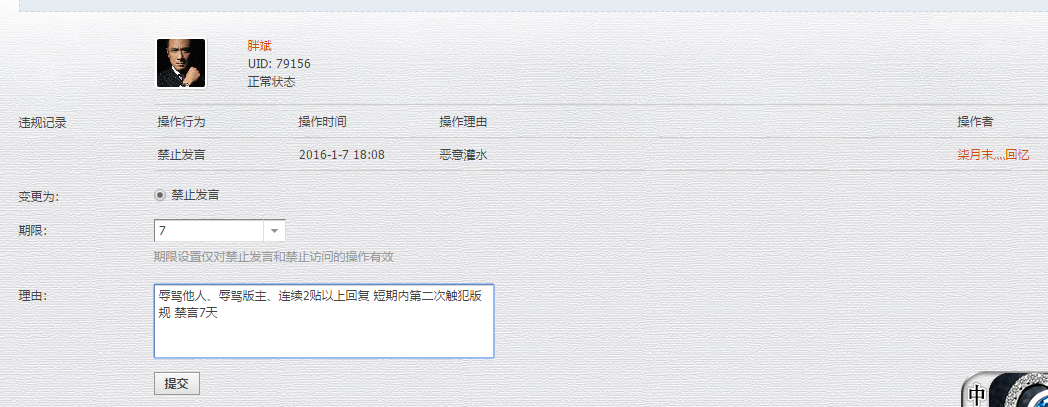Open the 胖斌 username profile link
This screenshot has height=407, width=1048.
pos(259,46)
